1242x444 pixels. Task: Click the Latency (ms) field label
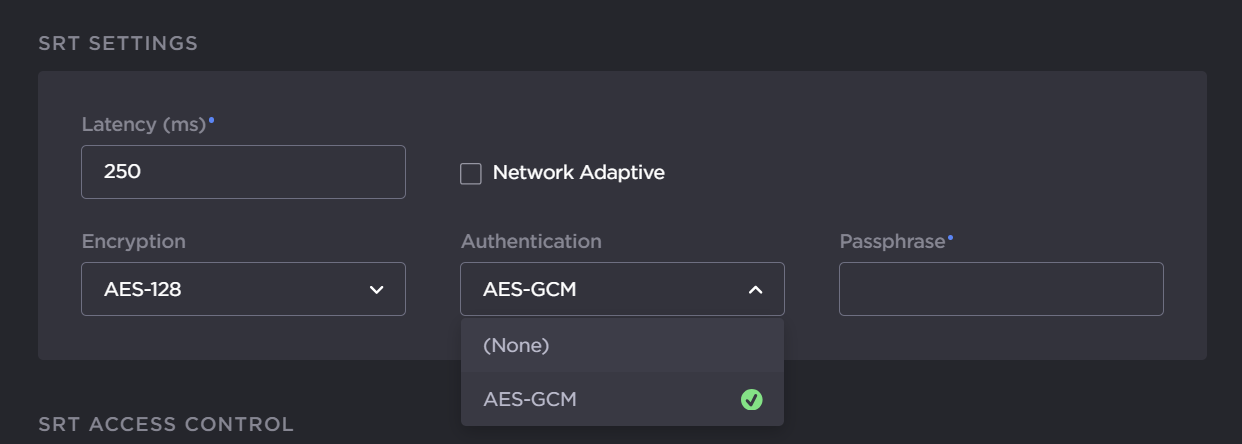[143, 125]
